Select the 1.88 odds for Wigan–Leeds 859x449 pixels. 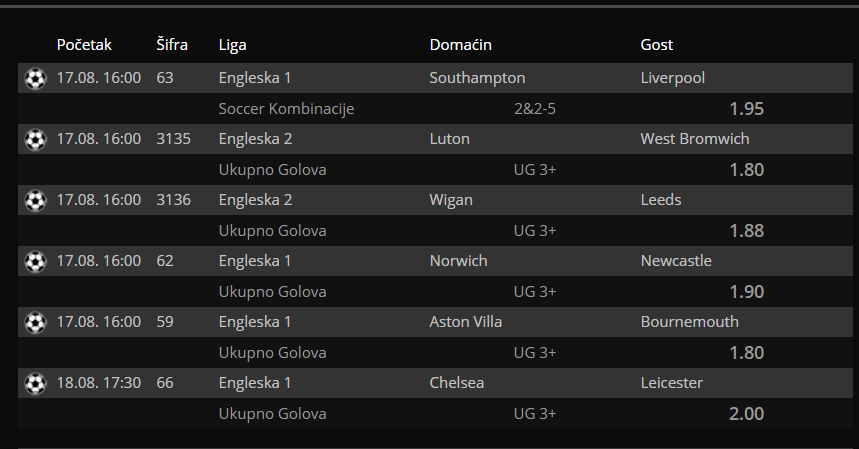746,231
